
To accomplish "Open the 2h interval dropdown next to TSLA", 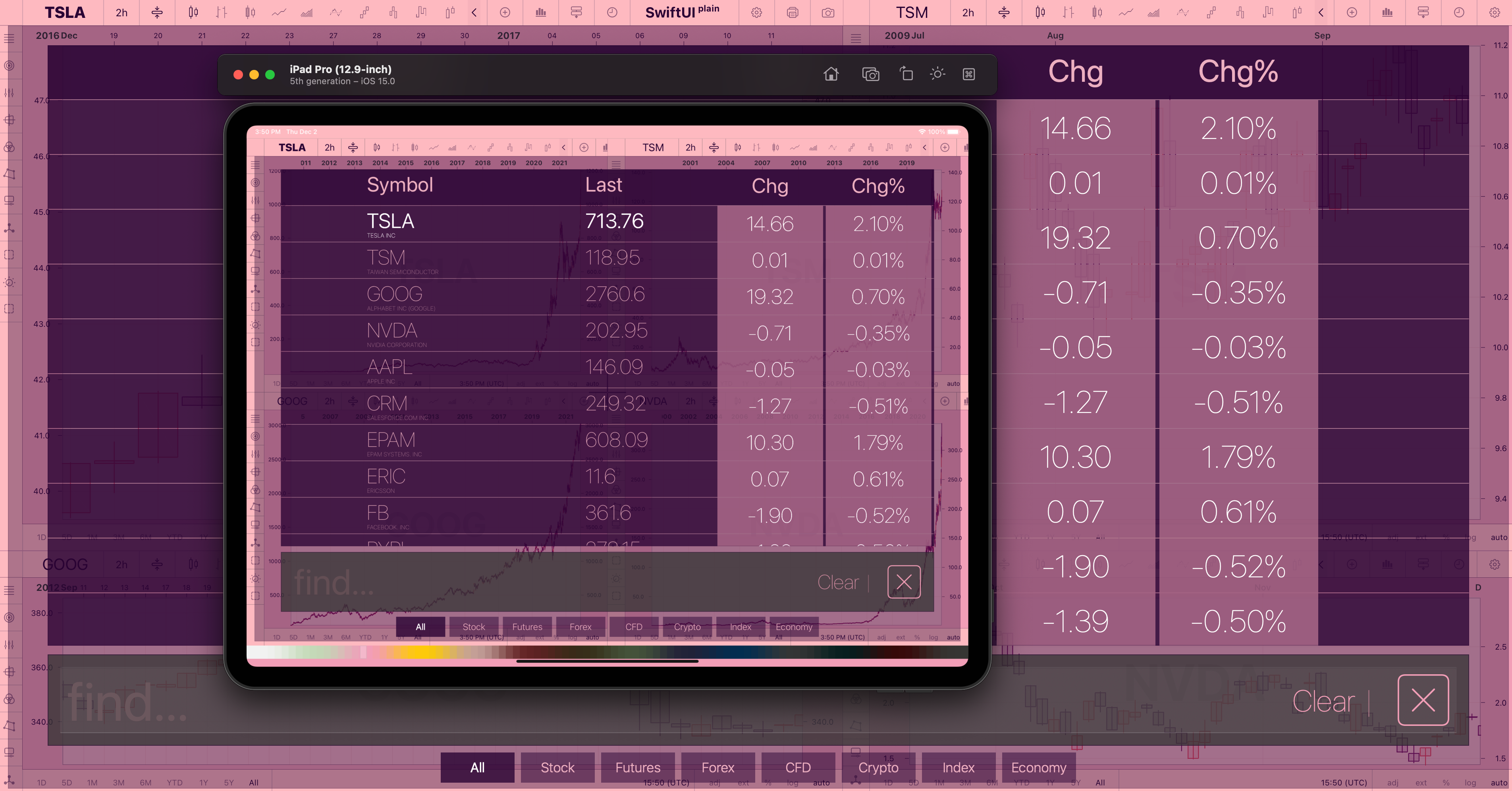I will click(x=121, y=12).
